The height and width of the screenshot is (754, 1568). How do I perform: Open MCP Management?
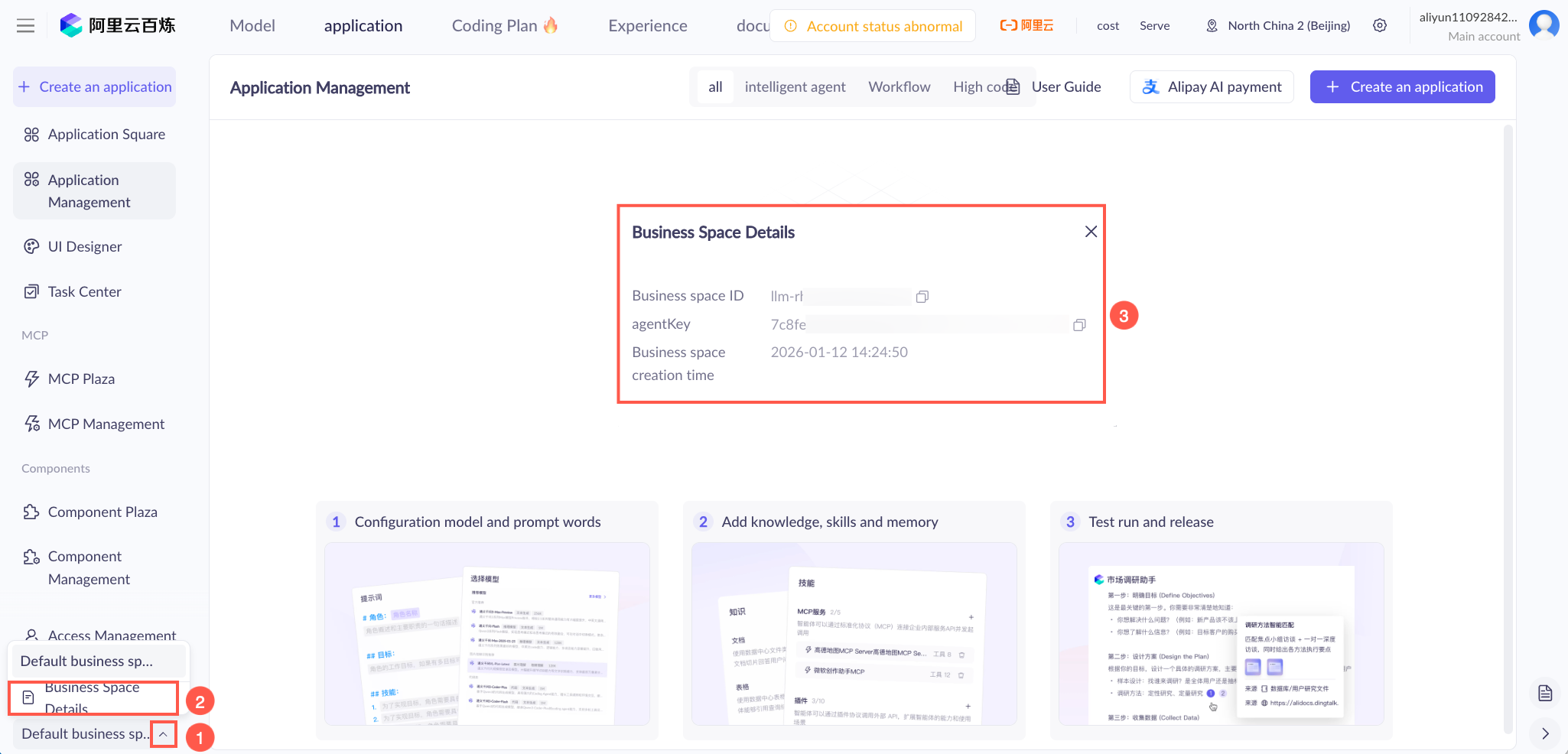click(95, 424)
